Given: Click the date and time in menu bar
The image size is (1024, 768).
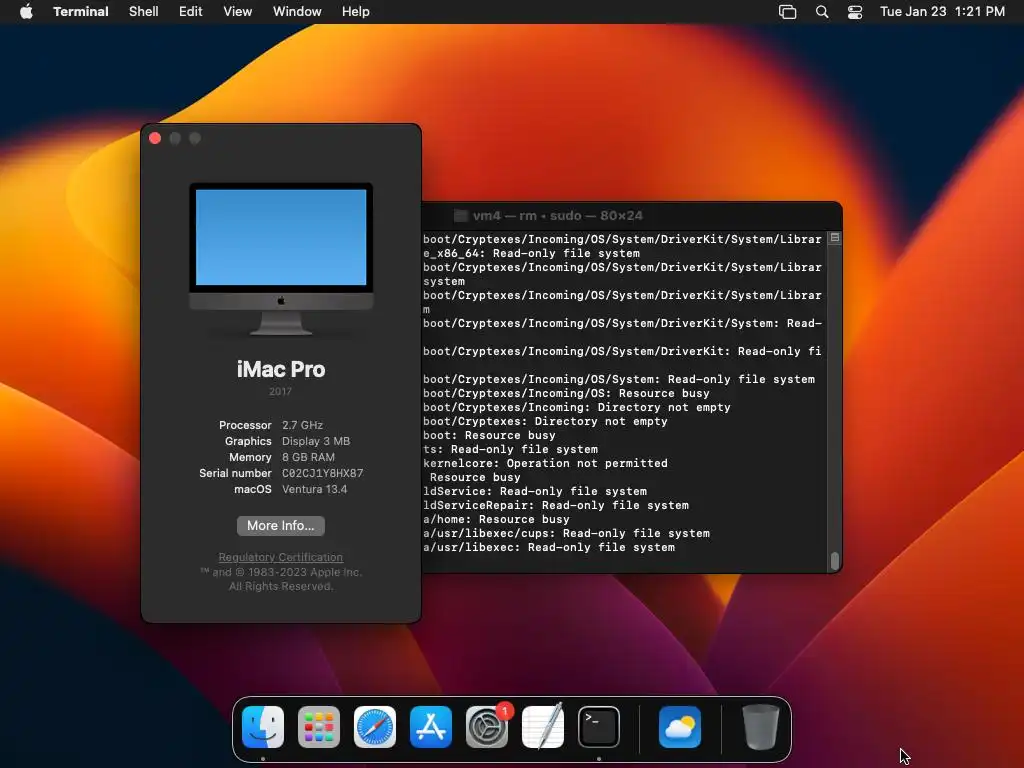Looking at the screenshot, I should [942, 11].
